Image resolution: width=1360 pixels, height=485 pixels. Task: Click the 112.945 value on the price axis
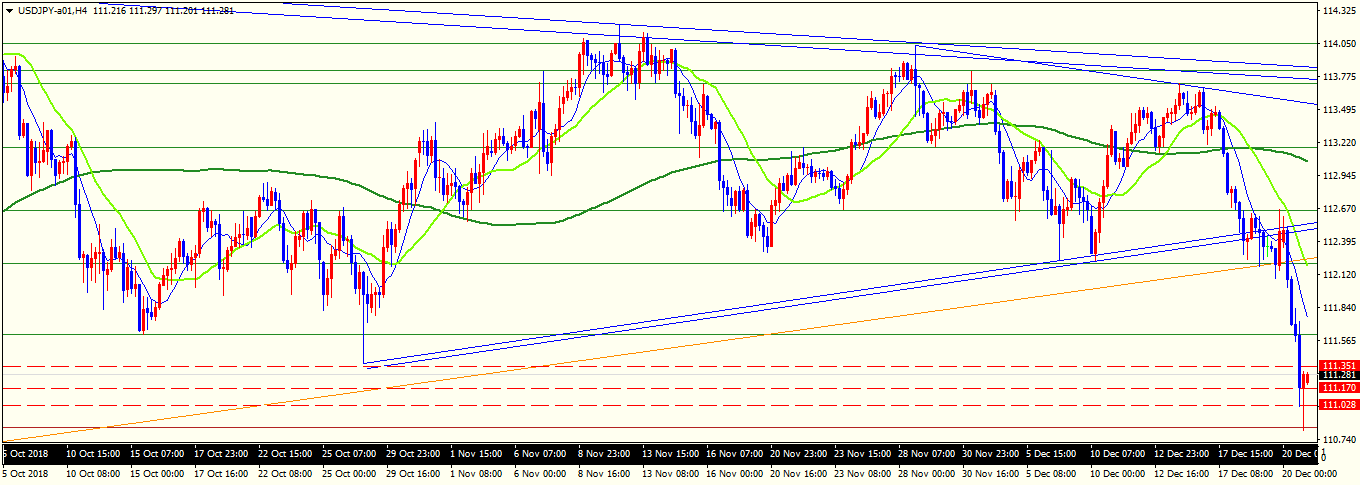tap(1339, 176)
